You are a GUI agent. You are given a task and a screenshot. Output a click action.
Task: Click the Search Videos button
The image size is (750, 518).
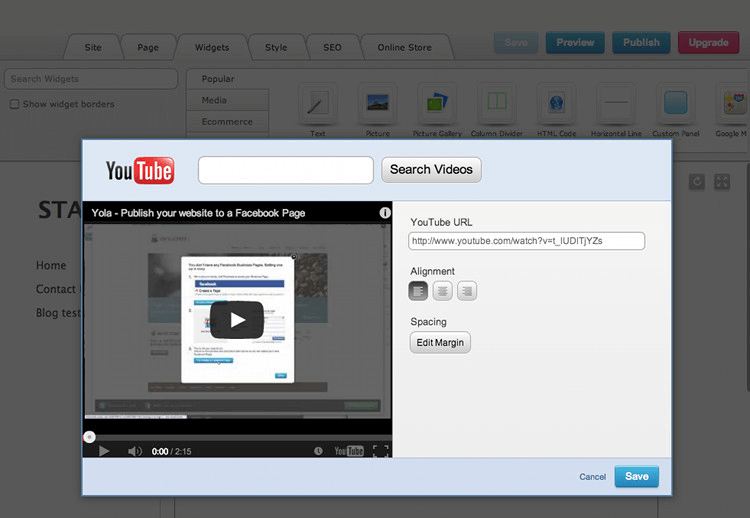coord(431,169)
